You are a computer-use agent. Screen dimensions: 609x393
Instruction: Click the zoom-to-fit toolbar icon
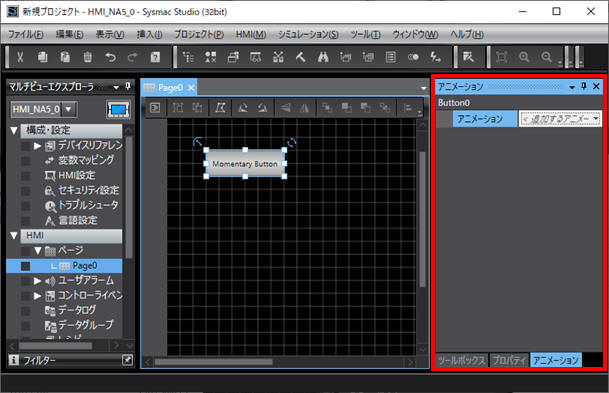502,57
